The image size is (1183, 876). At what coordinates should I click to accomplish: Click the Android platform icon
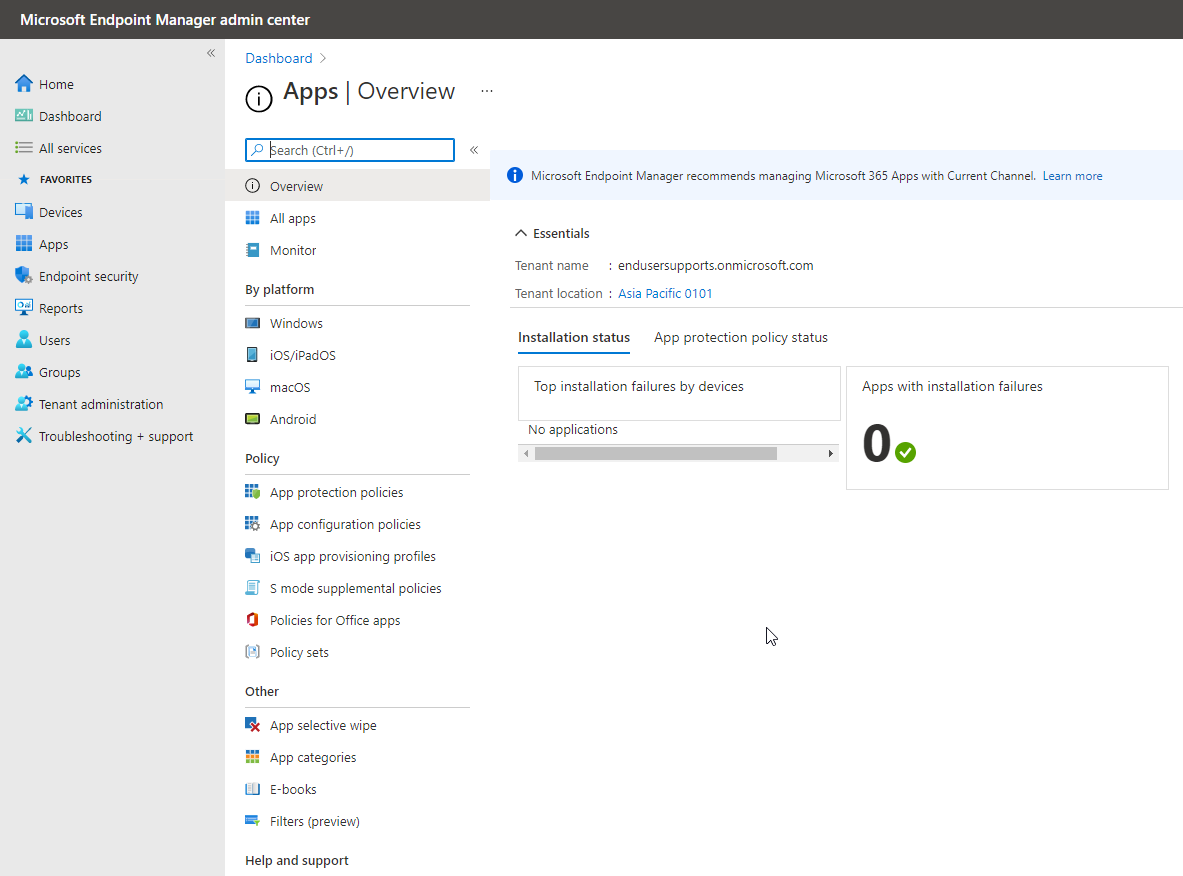tap(253, 419)
